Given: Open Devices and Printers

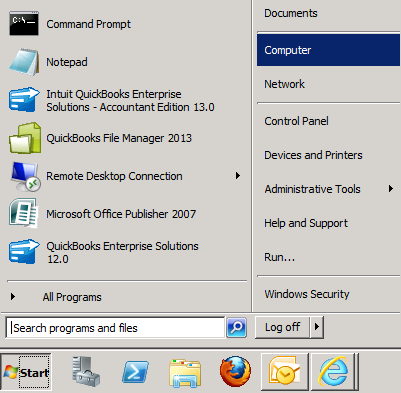Looking at the screenshot, I should tap(313, 155).
